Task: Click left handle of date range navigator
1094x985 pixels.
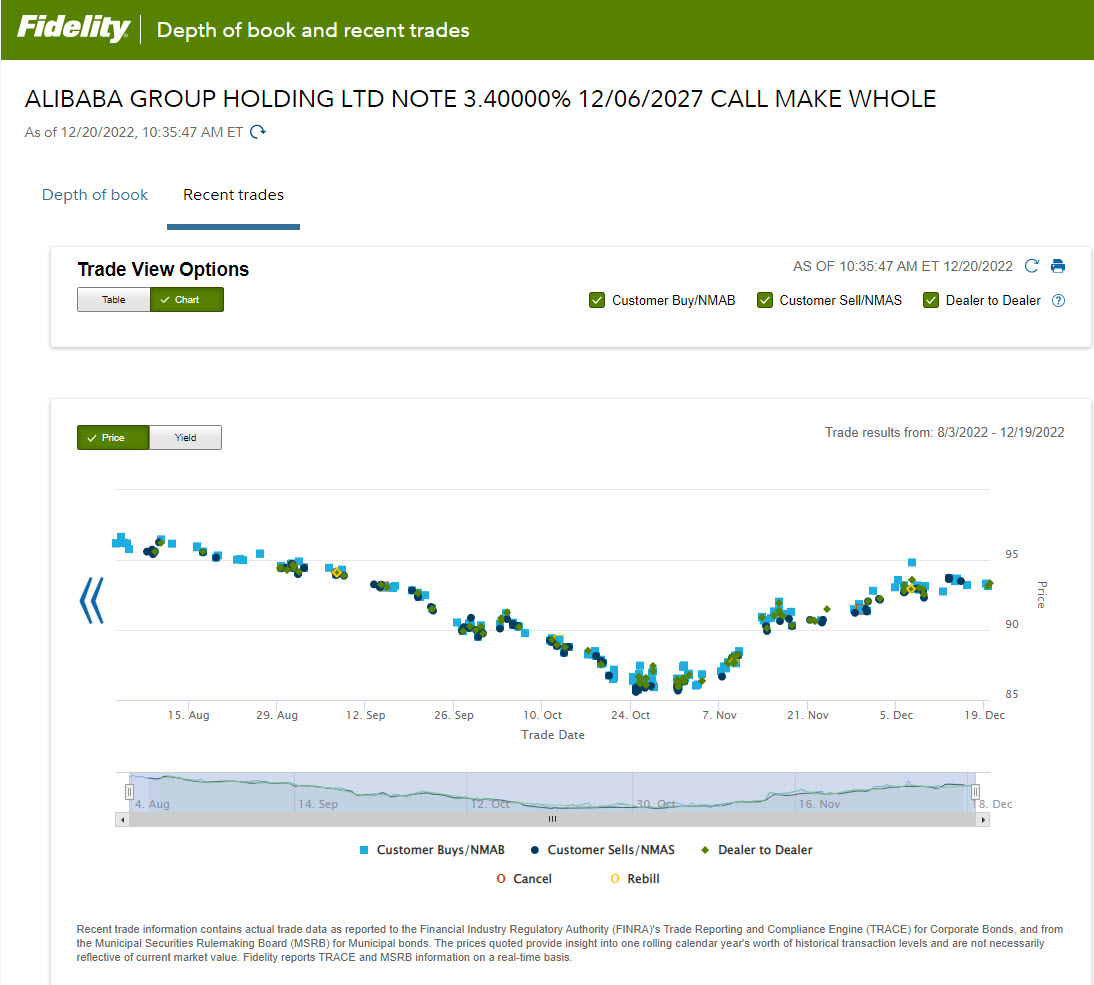Action: [129, 792]
